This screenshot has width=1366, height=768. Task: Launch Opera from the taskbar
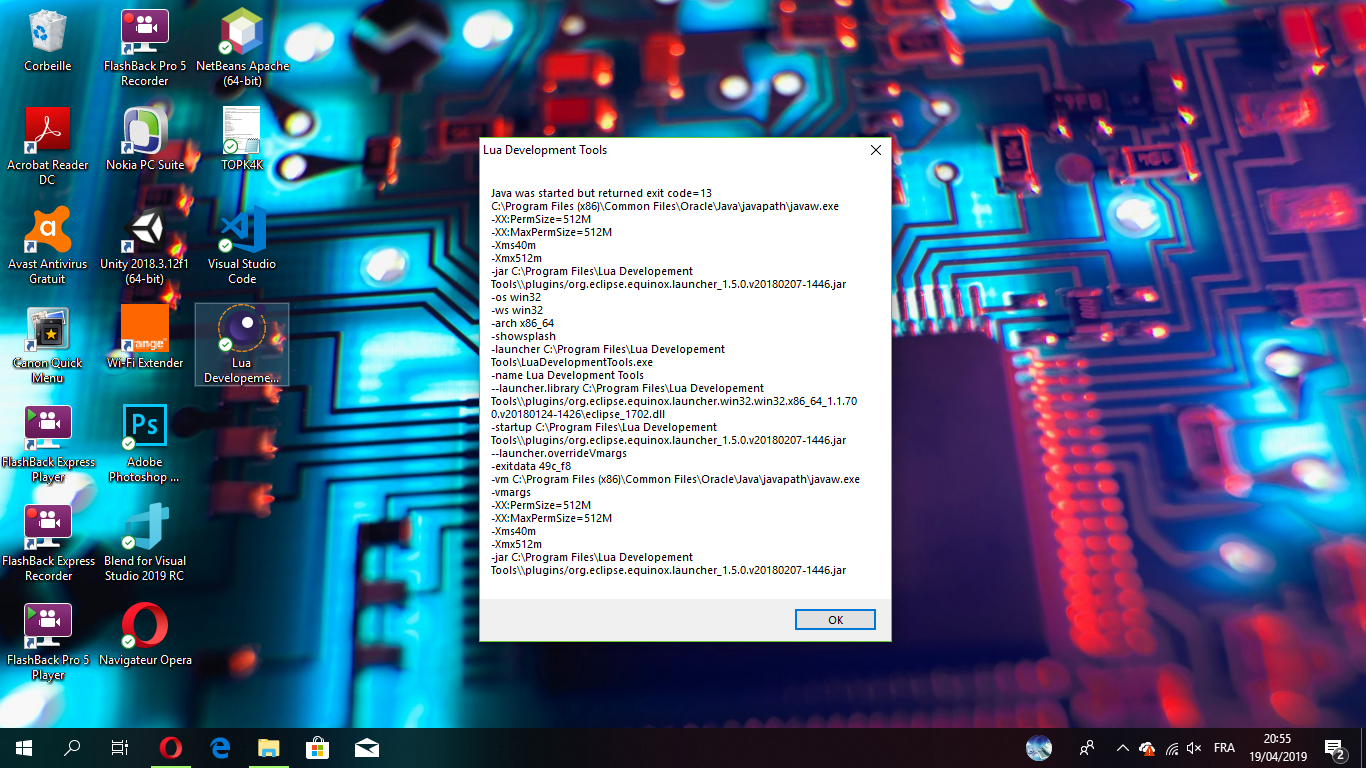(171, 748)
